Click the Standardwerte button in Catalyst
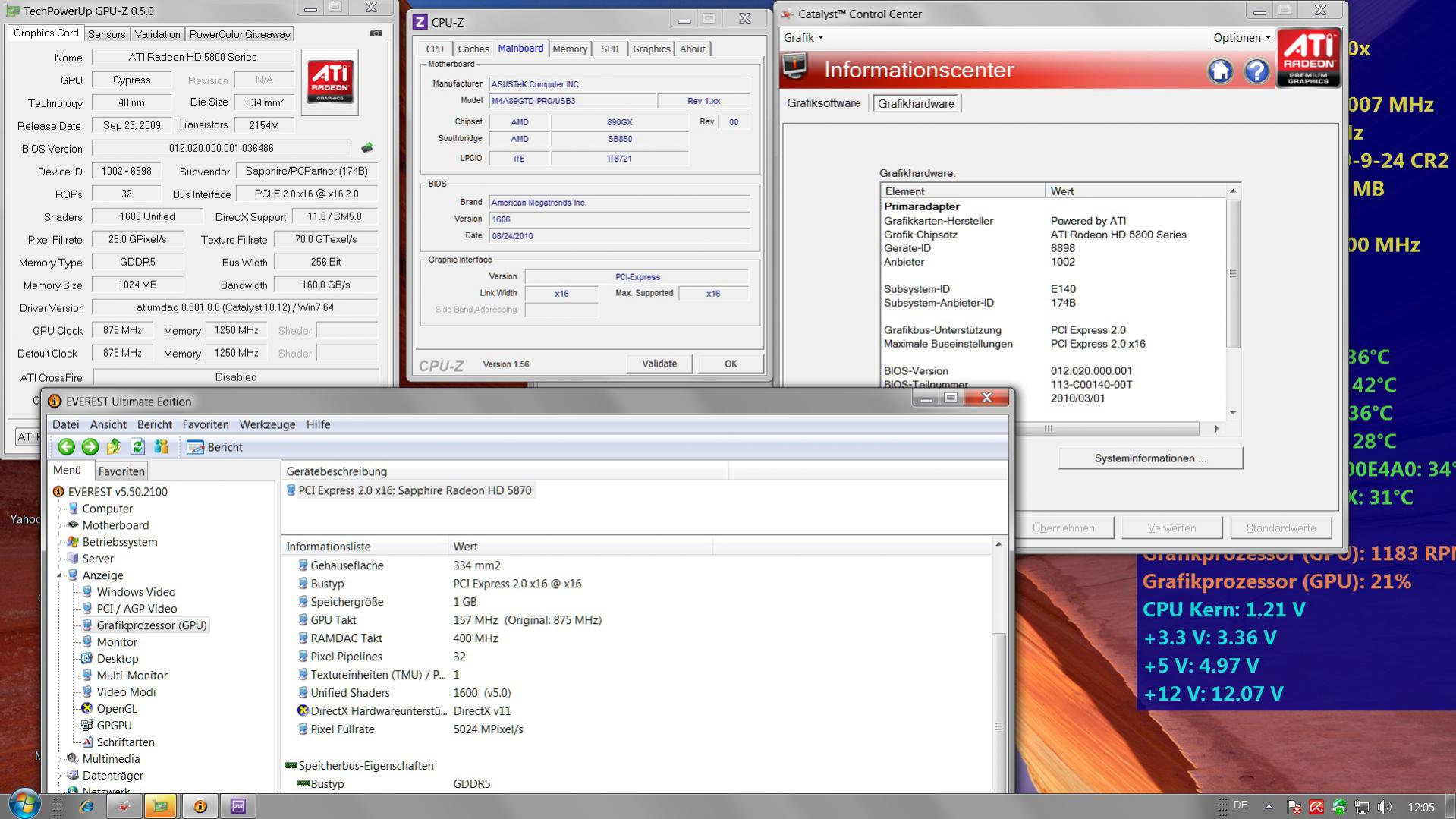The width and height of the screenshot is (1456, 819). coord(1281,528)
